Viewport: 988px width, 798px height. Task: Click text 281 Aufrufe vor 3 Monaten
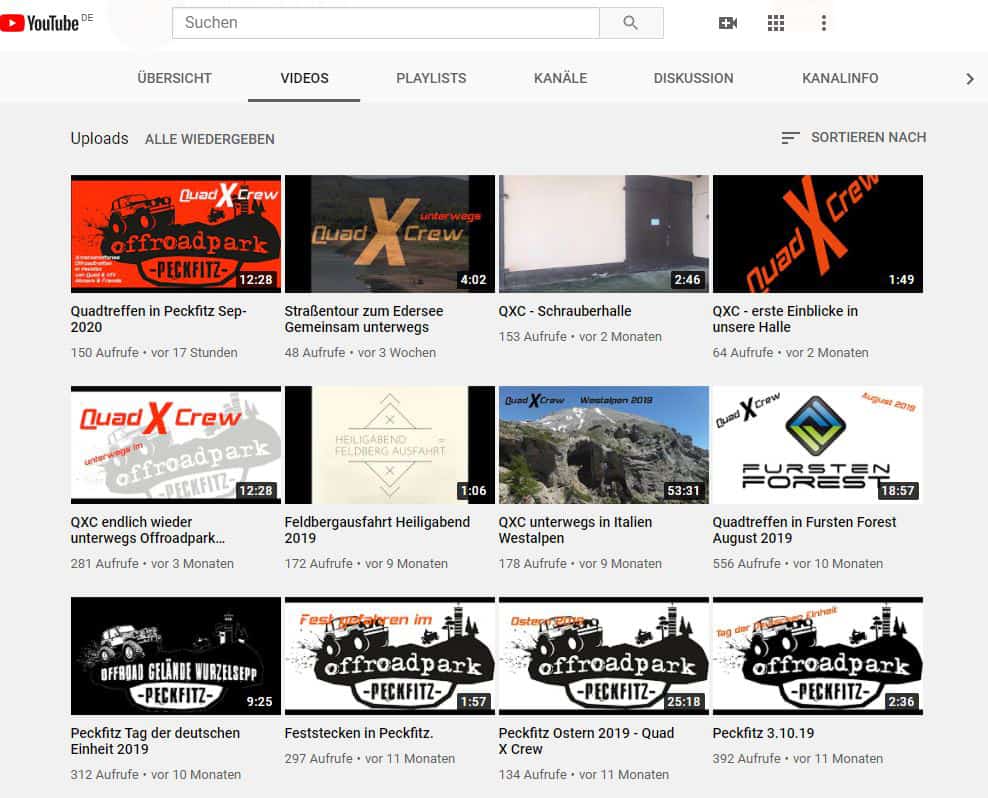(152, 564)
